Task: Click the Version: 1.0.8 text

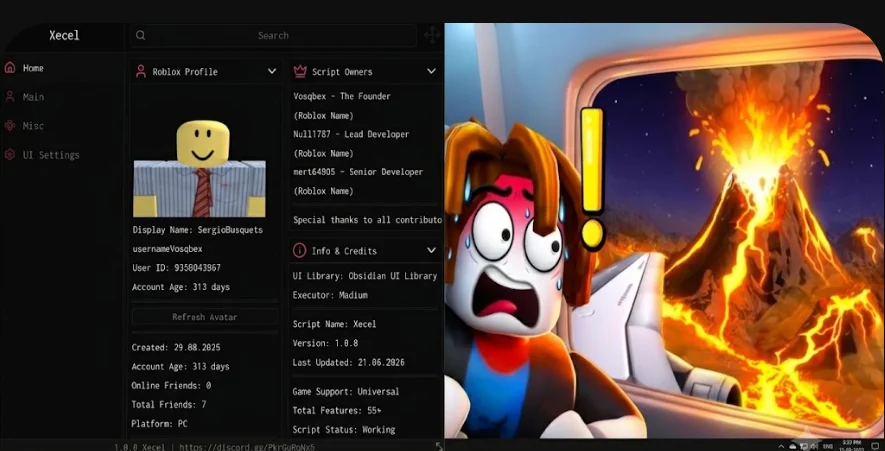Action: point(325,343)
